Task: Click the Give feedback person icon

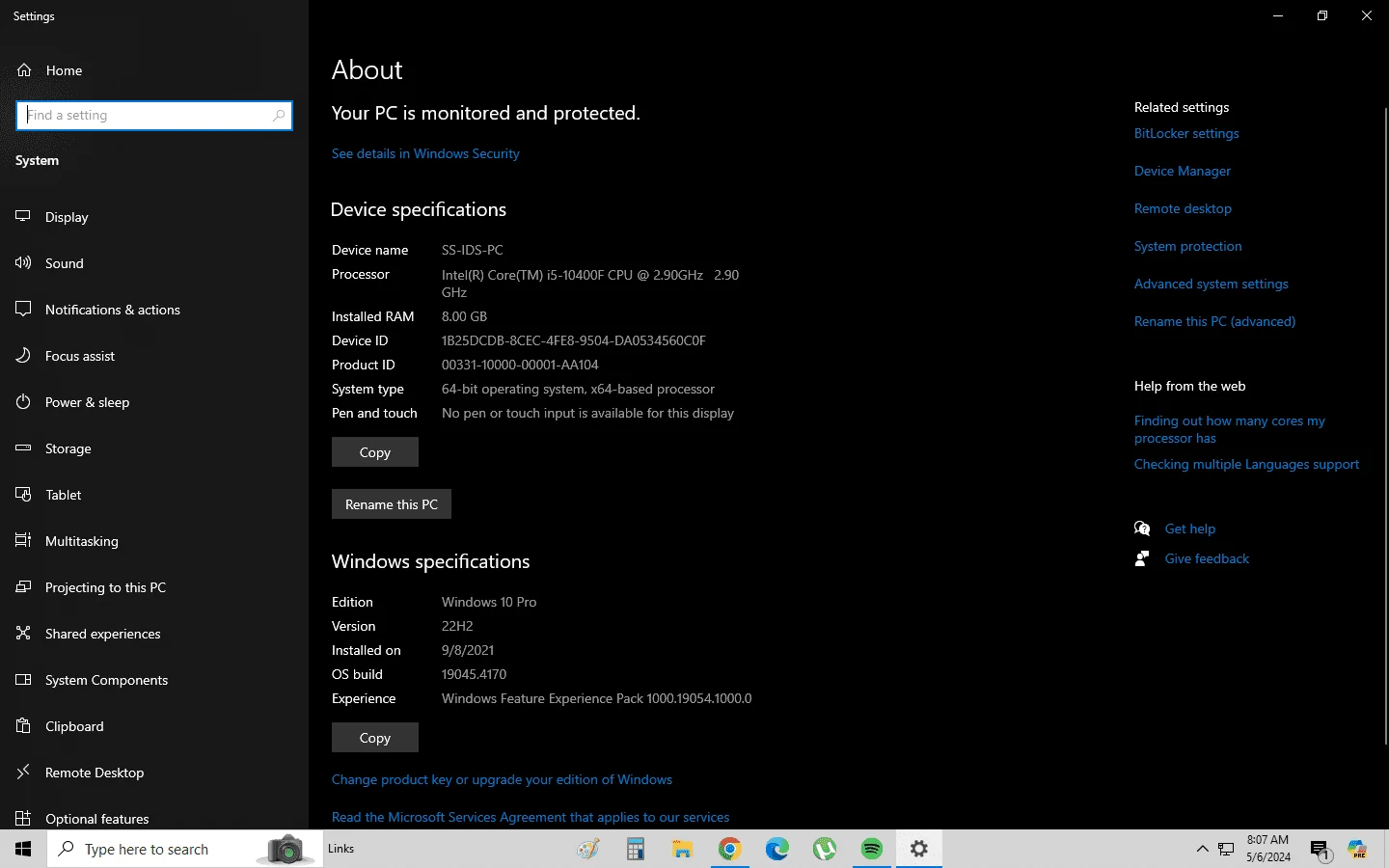Action: (x=1142, y=558)
